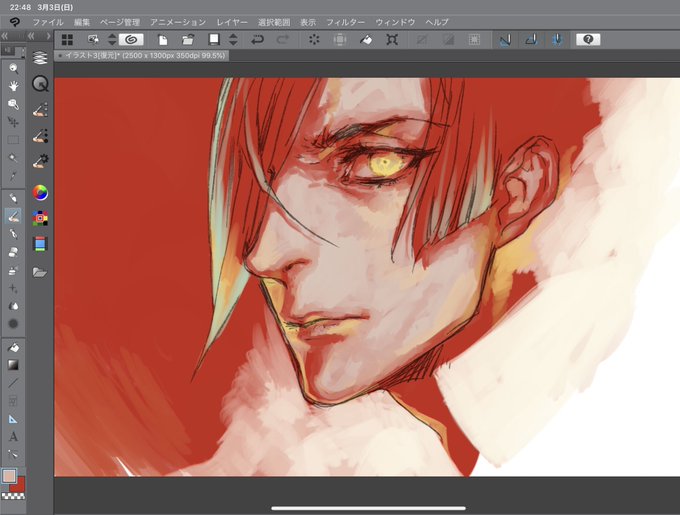This screenshot has width=680, height=515.
Task: Open the Quick Access Q palette
Action: pyautogui.click(x=40, y=83)
